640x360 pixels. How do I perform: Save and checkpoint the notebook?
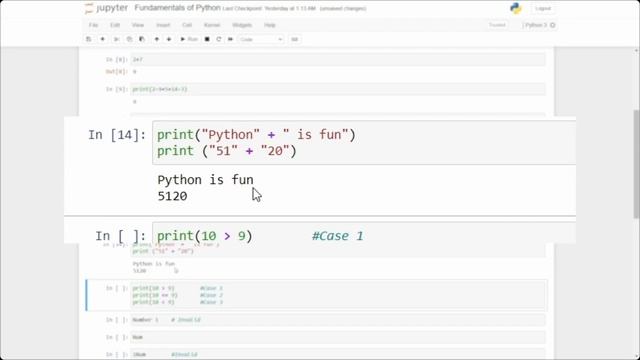pyautogui.click(x=89, y=39)
